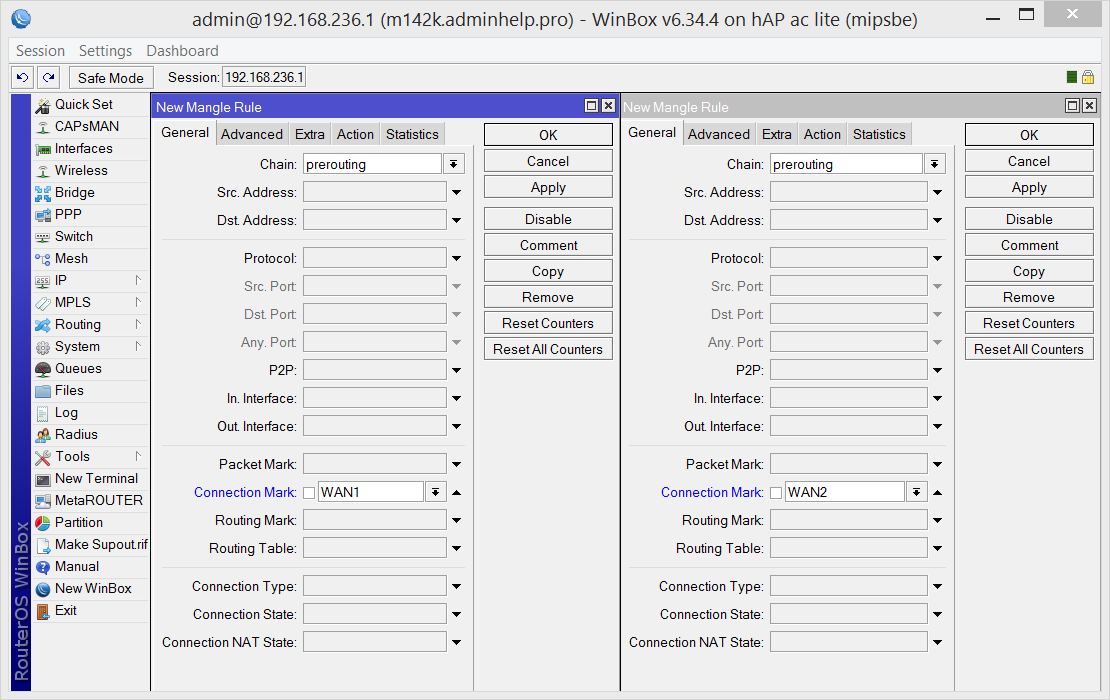Switch to Statistics tab in right window
The image size is (1110, 700).
[x=879, y=134]
